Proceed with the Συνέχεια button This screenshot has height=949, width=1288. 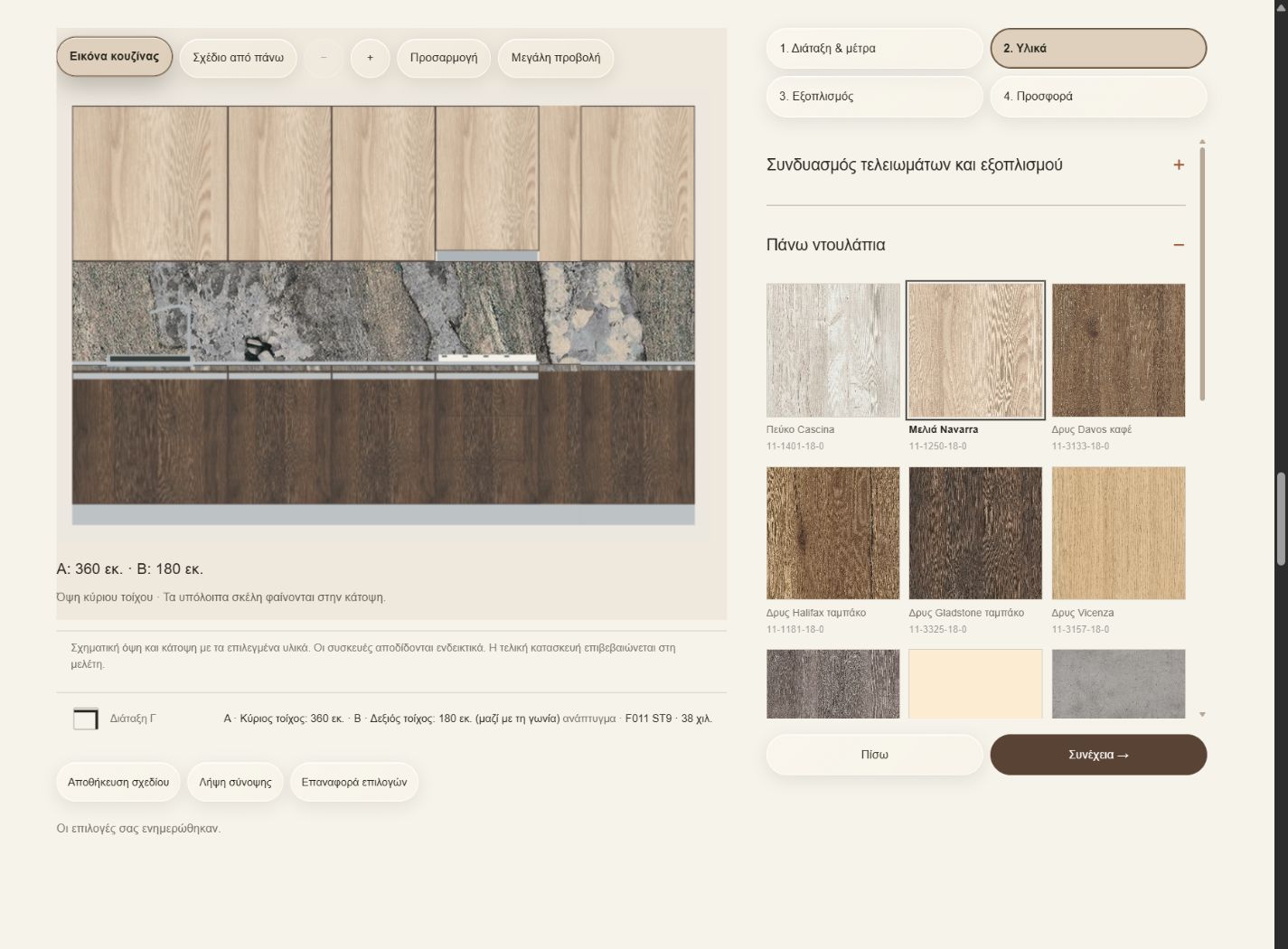pyautogui.click(x=1098, y=755)
